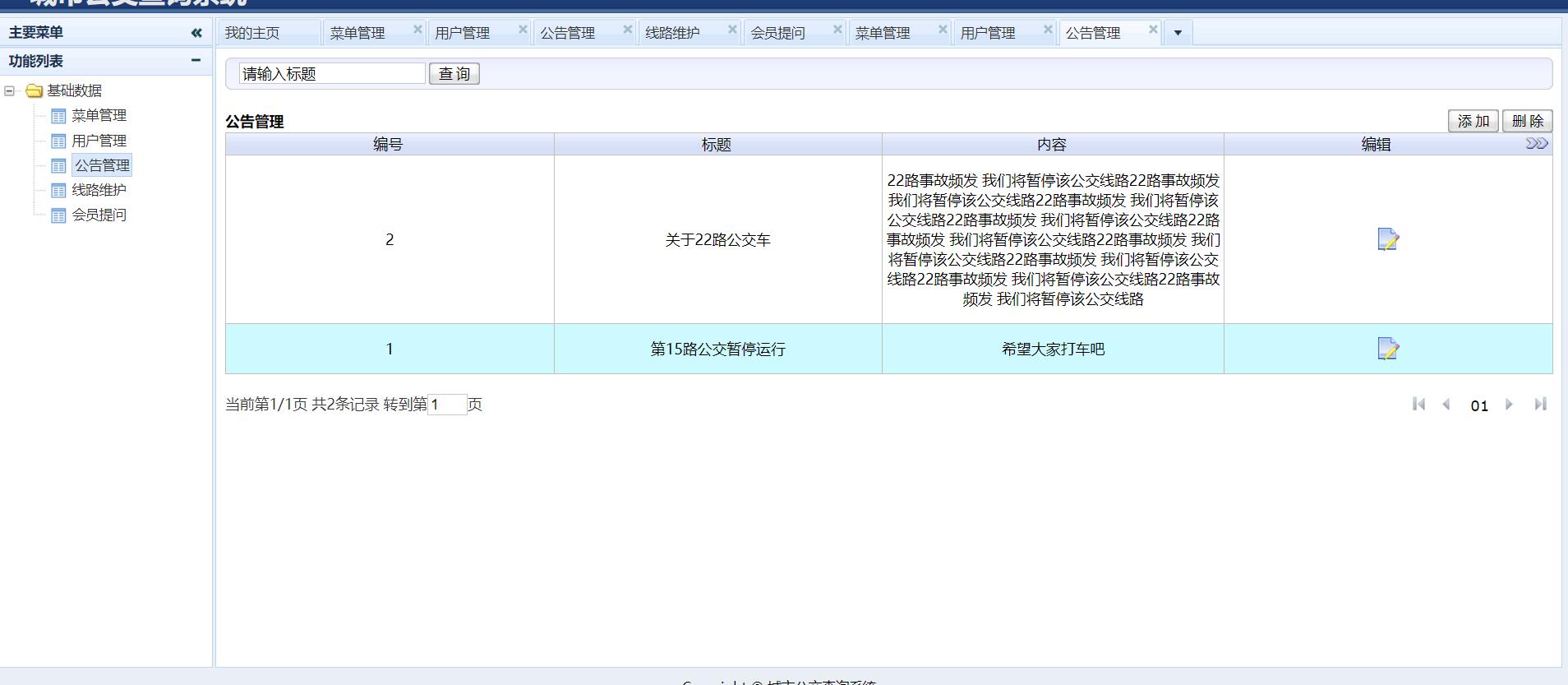Click the 会员提问 tree table icon
The width and height of the screenshot is (1568, 685).
point(58,215)
